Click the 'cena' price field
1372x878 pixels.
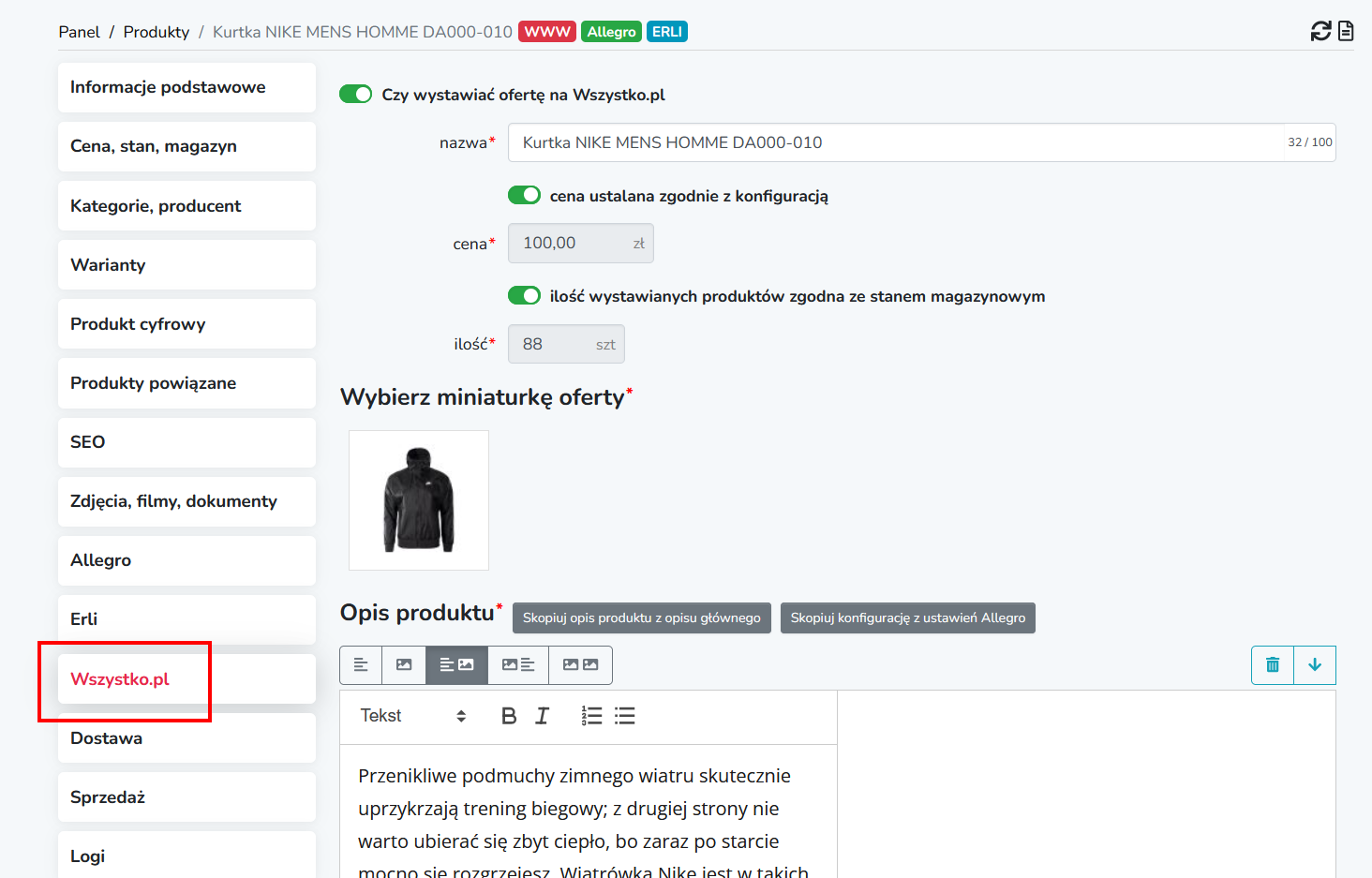(x=581, y=244)
